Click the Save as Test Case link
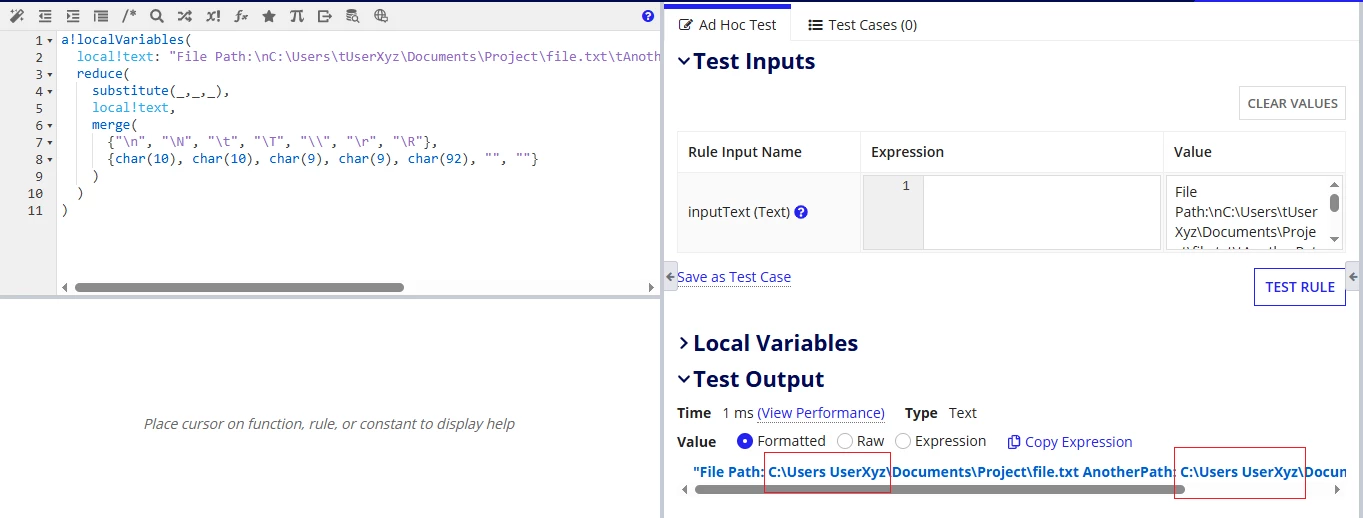Image resolution: width=1363 pixels, height=518 pixels. click(734, 277)
